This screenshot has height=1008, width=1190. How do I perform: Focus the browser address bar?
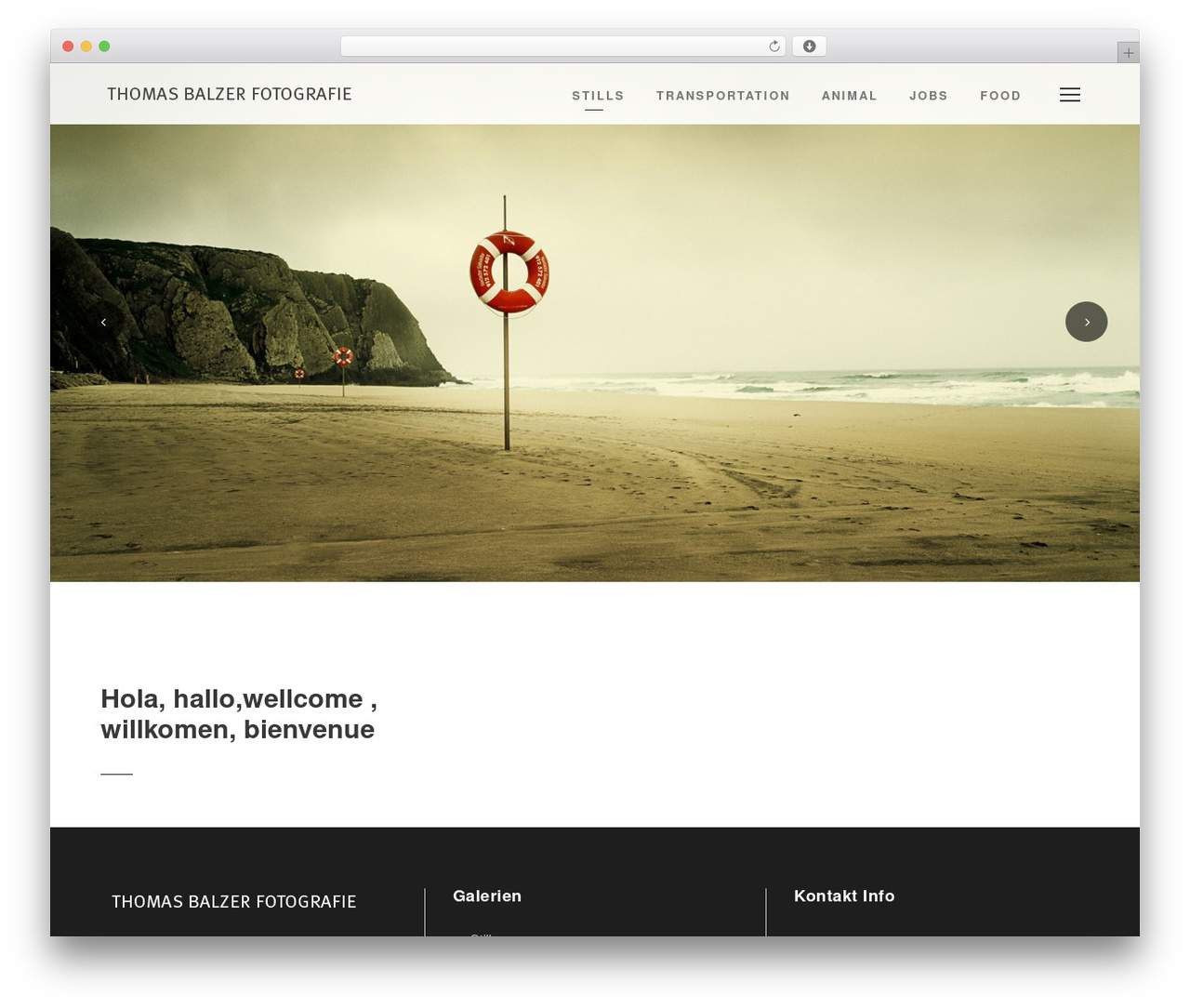[563, 46]
